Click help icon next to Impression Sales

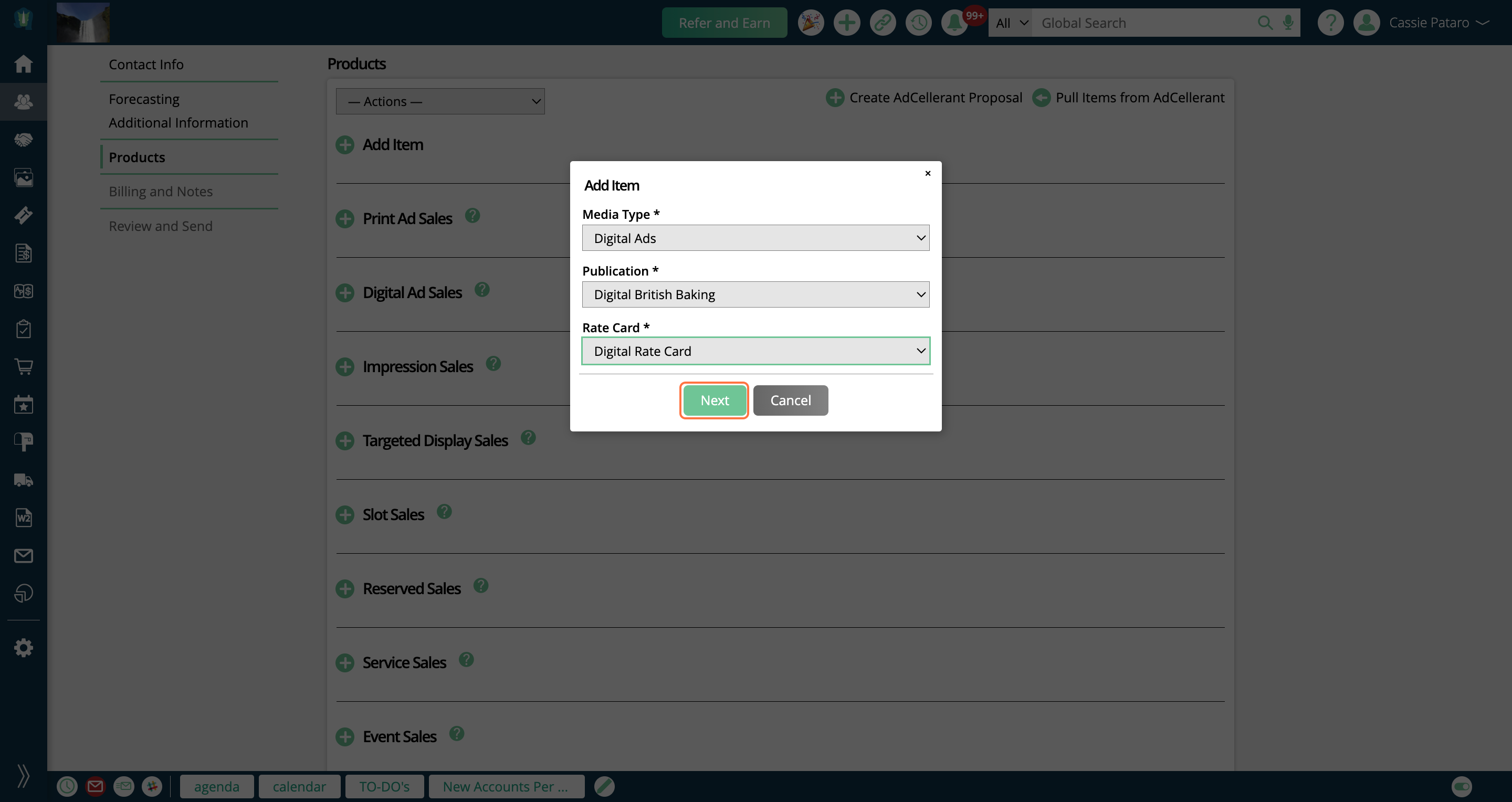[x=493, y=364]
